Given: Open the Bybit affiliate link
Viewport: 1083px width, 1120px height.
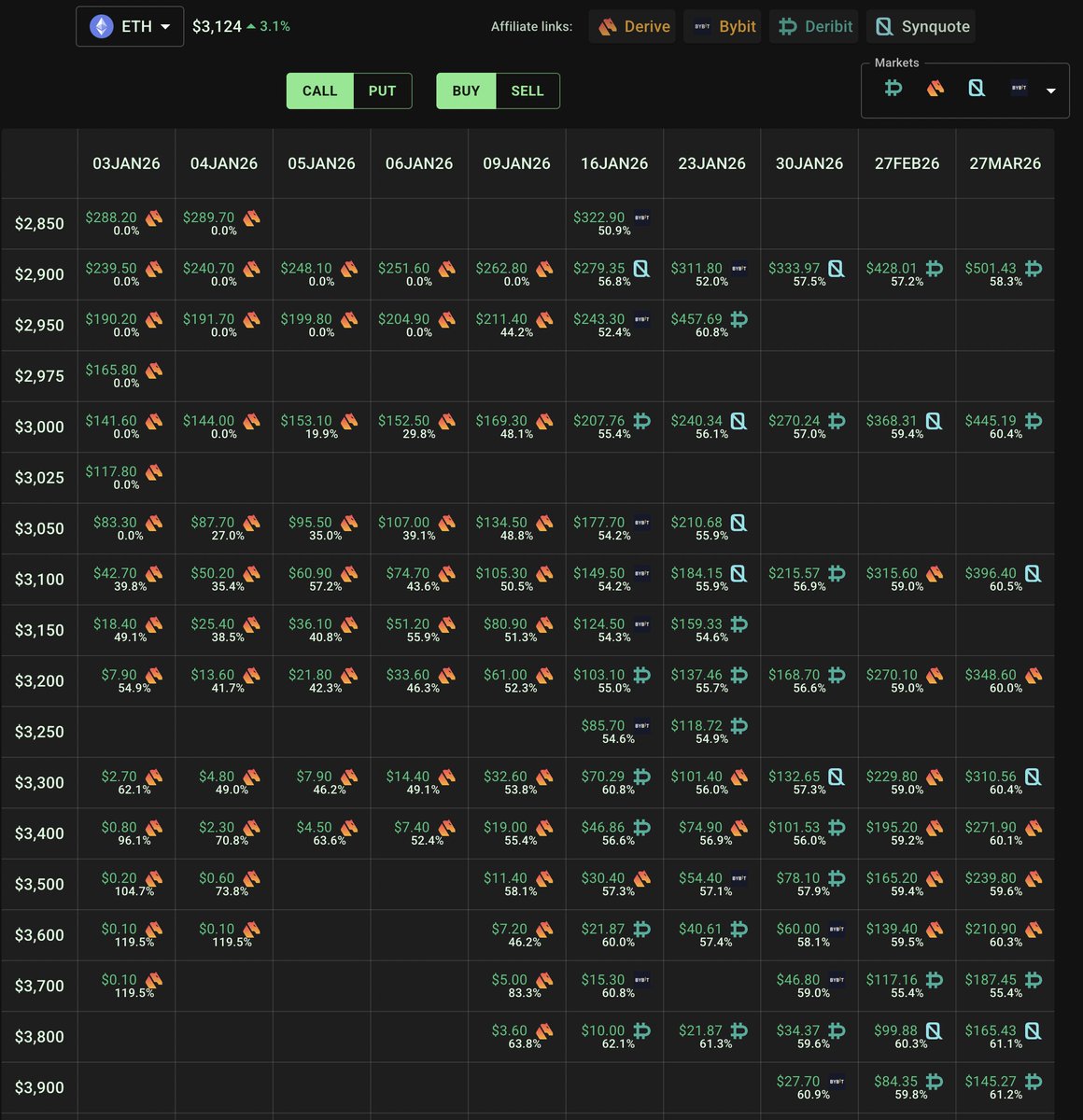Looking at the screenshot, I should (x=723, y=26).
